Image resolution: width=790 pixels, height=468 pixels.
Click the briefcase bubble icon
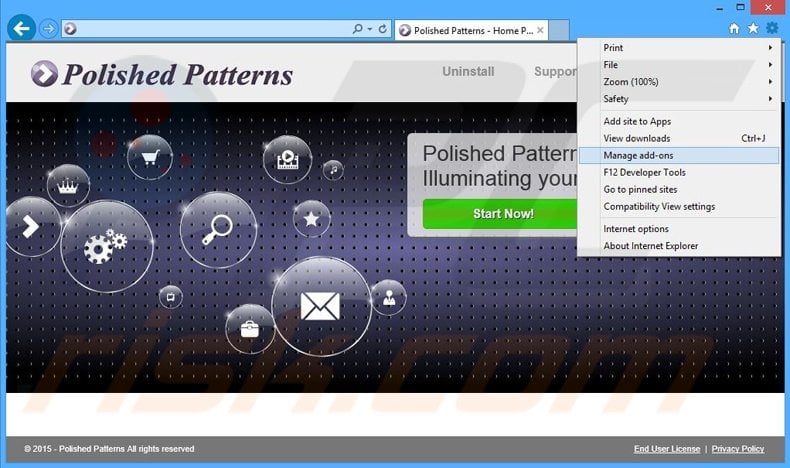(x=249, y=329)
